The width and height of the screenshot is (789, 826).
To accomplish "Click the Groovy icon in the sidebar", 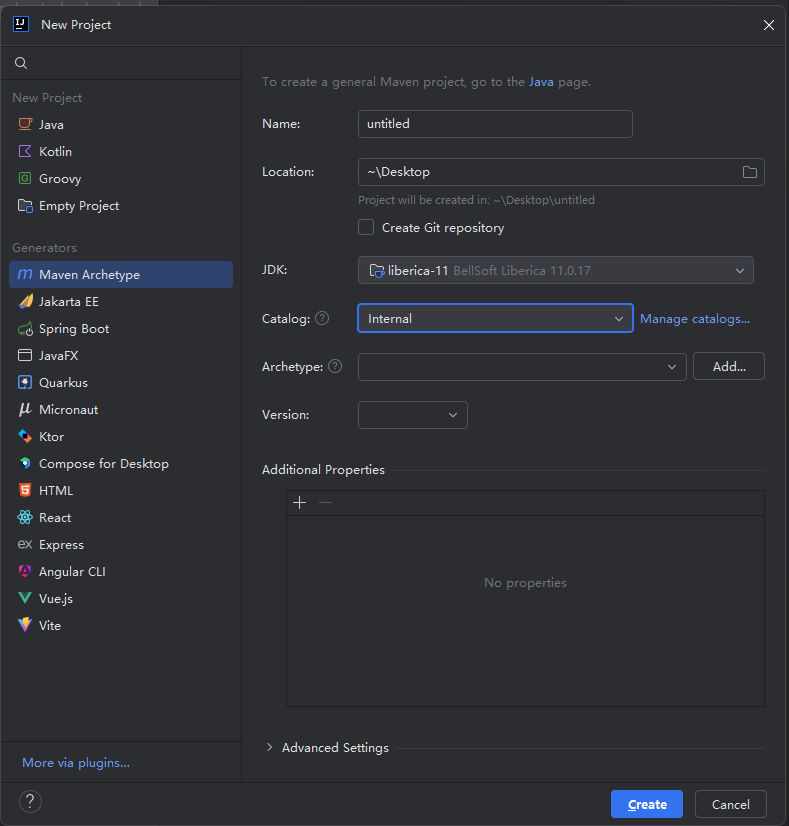I will [25, 178].
